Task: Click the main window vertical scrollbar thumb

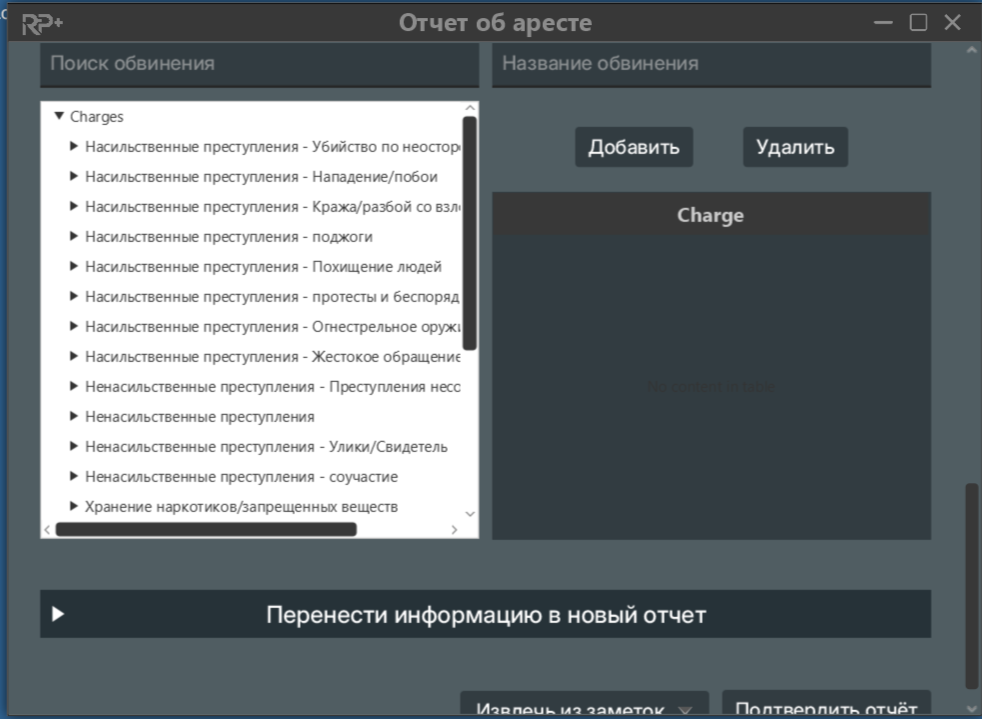Action: (971, 585)
